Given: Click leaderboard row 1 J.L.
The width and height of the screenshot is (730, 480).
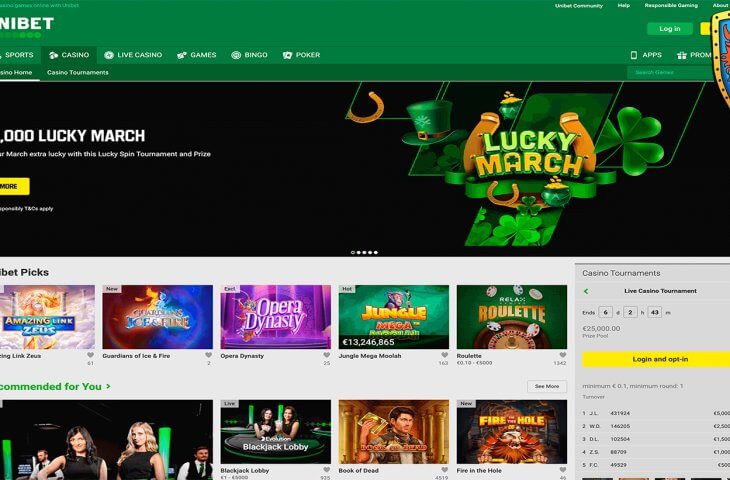Looking at the screenshot, I should coord(656,413).
